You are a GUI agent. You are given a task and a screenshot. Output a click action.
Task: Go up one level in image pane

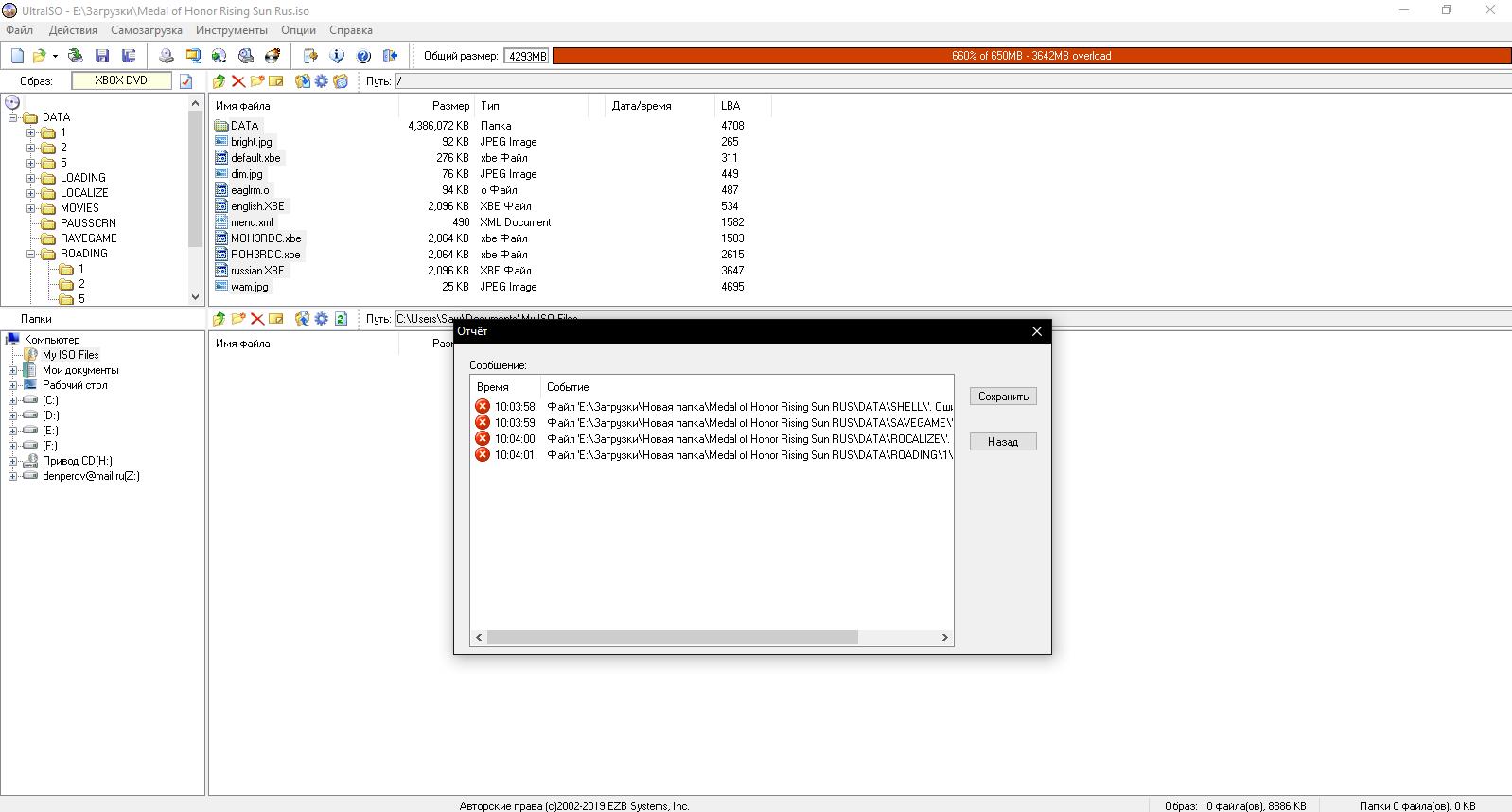click(220, 81)
